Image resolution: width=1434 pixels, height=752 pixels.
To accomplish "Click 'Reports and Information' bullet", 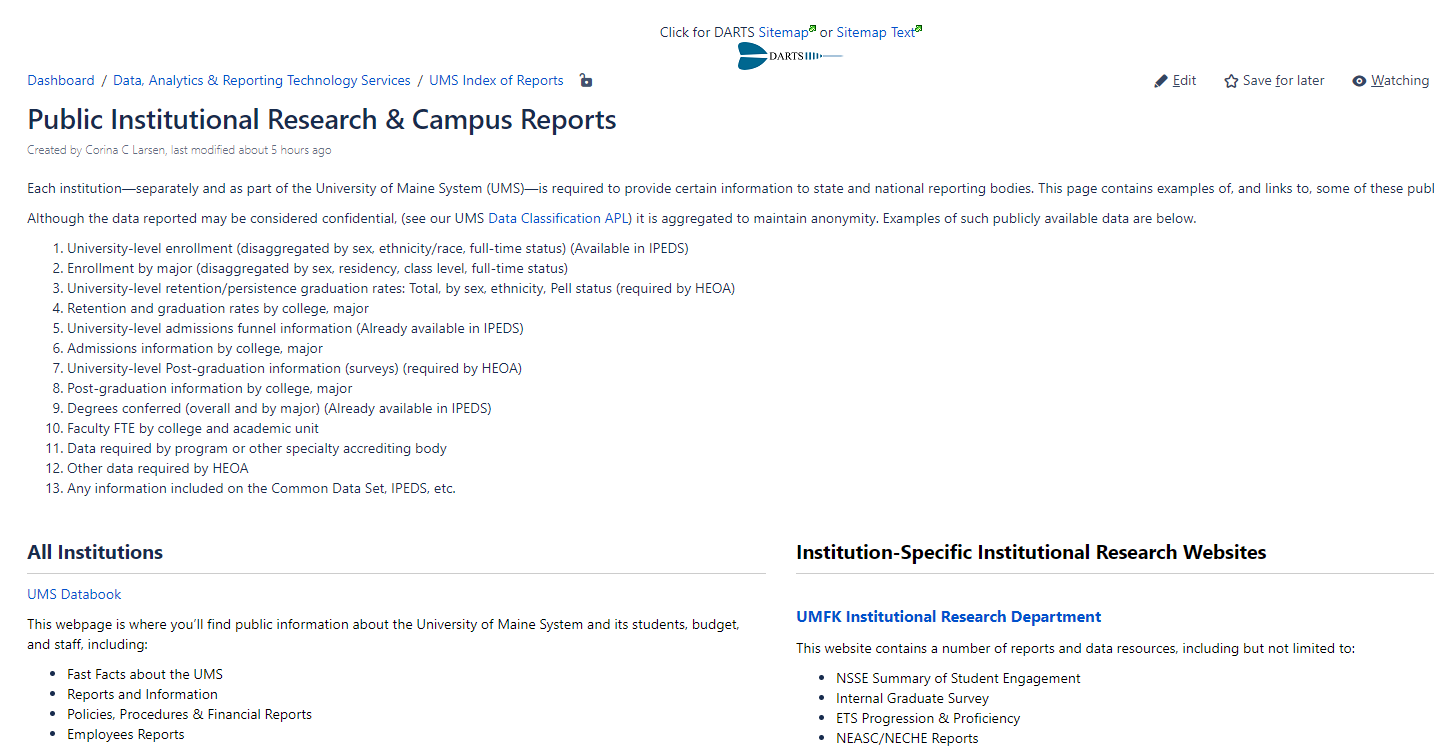I will 142,694.
